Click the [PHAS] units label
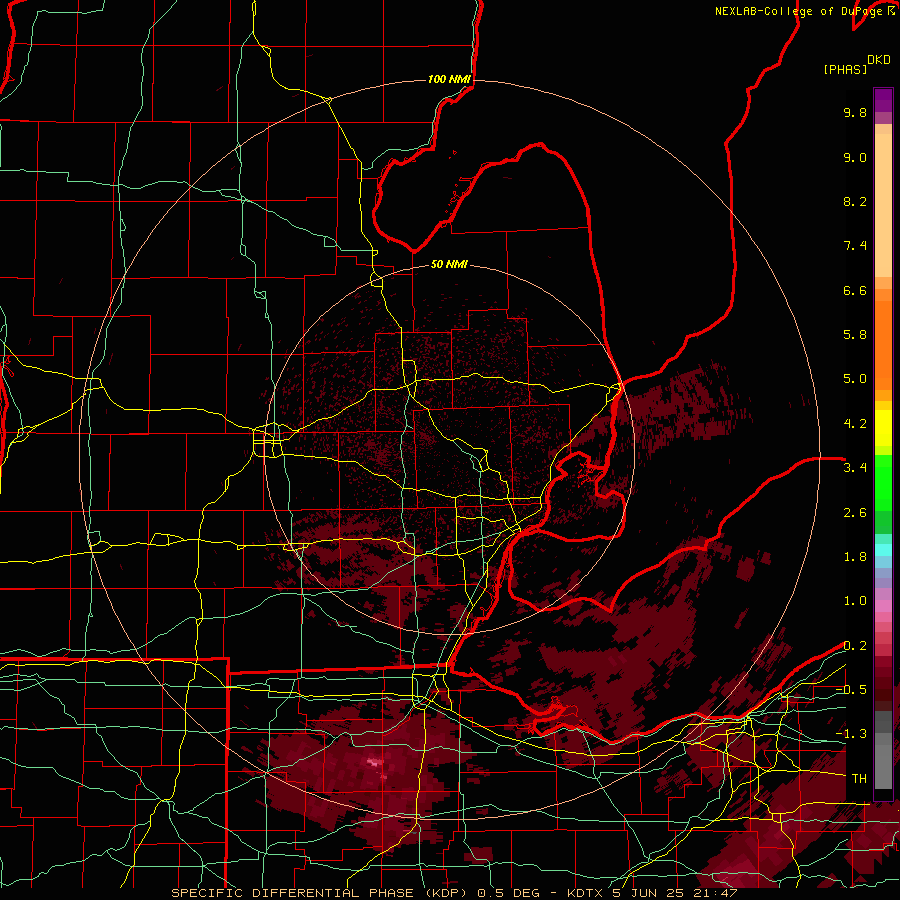Screen dimensions: 900x900 (845, 69)
